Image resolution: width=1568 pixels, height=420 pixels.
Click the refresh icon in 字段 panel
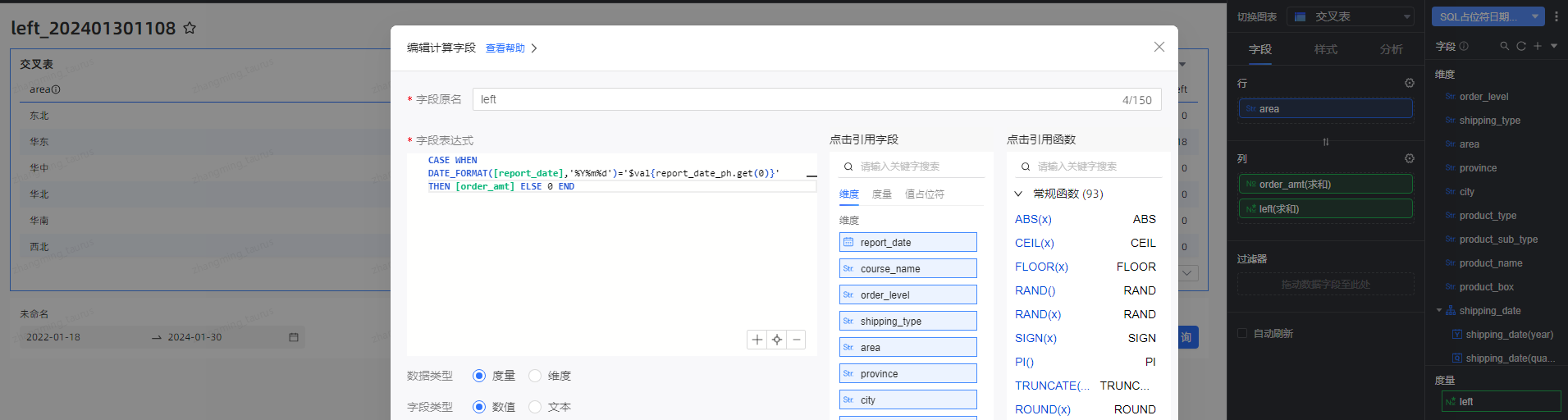tap(1520, 46)
